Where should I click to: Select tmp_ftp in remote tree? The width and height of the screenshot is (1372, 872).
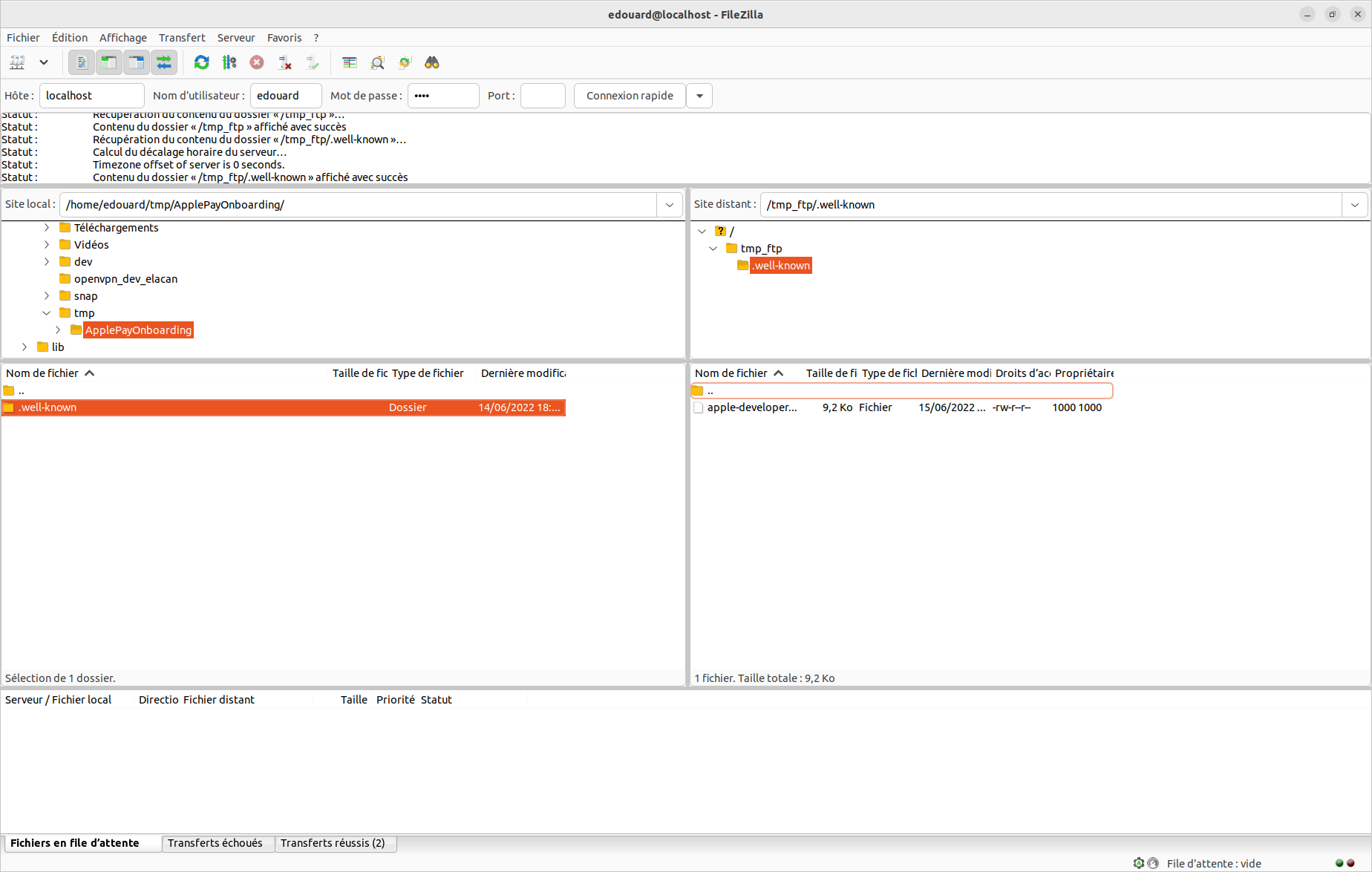(761, 249)
